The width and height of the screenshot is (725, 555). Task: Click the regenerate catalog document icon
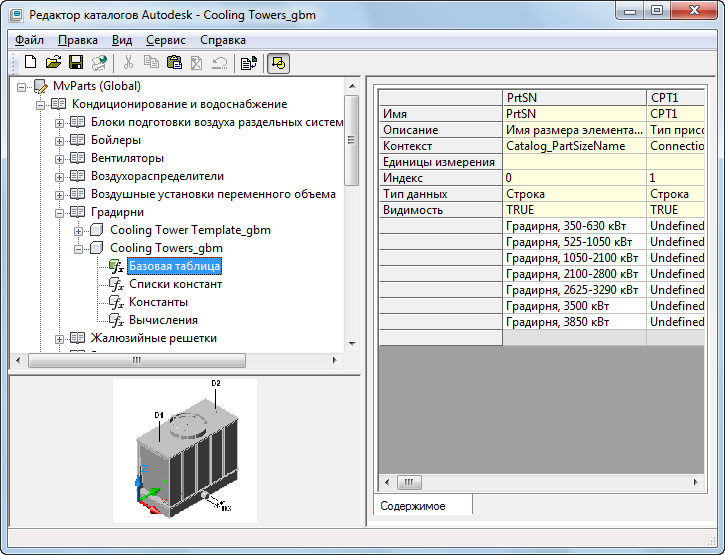tap(249, 63)
